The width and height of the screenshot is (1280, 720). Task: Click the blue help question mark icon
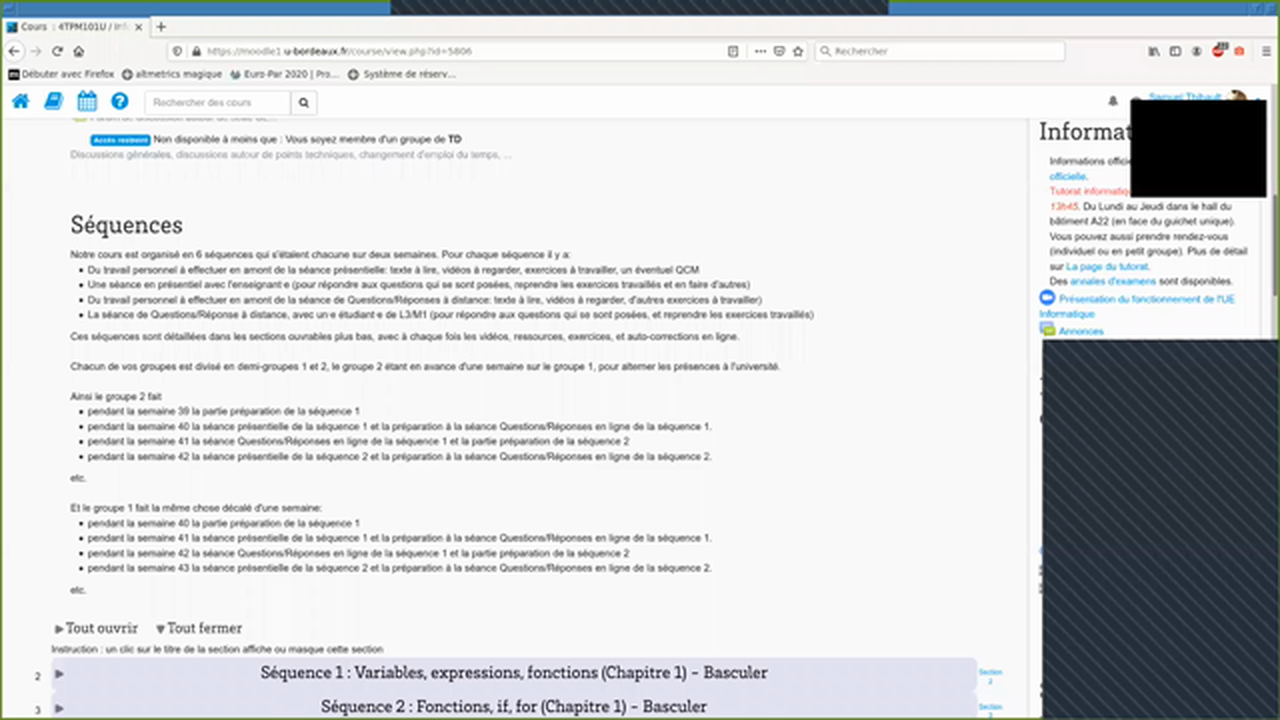click(x=120, y=101)
